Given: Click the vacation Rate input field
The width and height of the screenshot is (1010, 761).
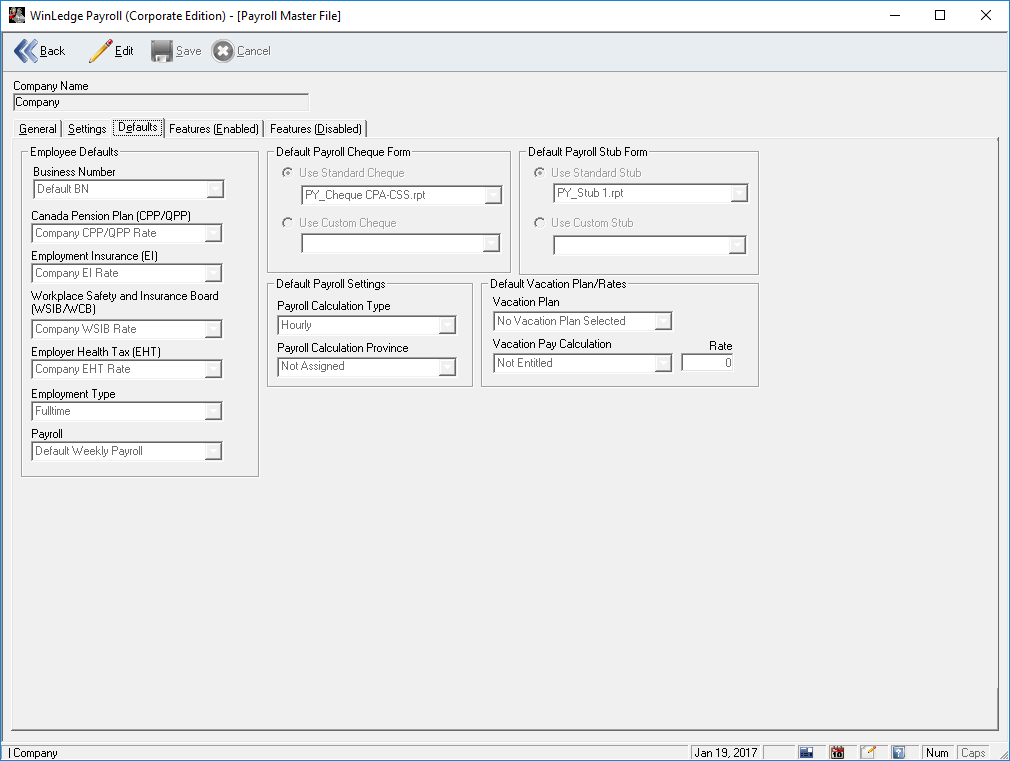Looking at the screenshot, I should (x=707, y=363).
